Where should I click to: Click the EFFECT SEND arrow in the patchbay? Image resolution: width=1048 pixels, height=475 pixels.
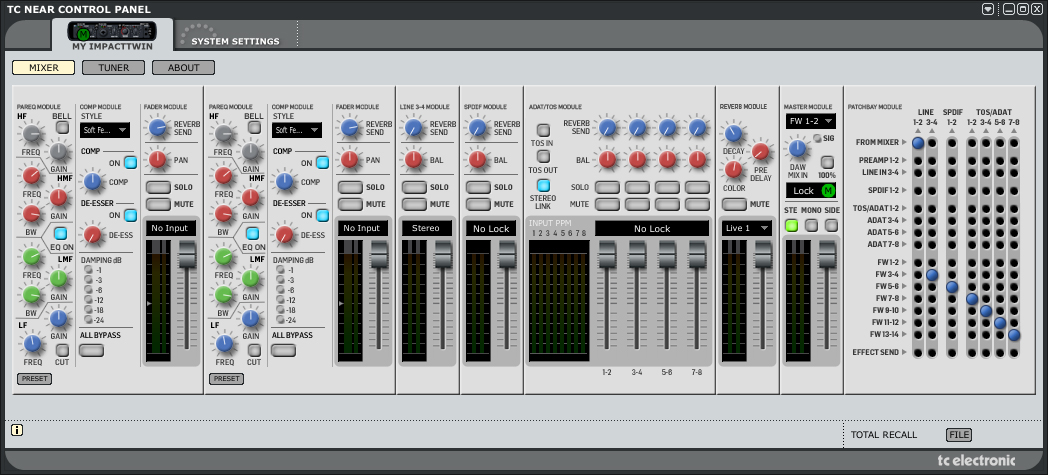[x=905, y=352]
